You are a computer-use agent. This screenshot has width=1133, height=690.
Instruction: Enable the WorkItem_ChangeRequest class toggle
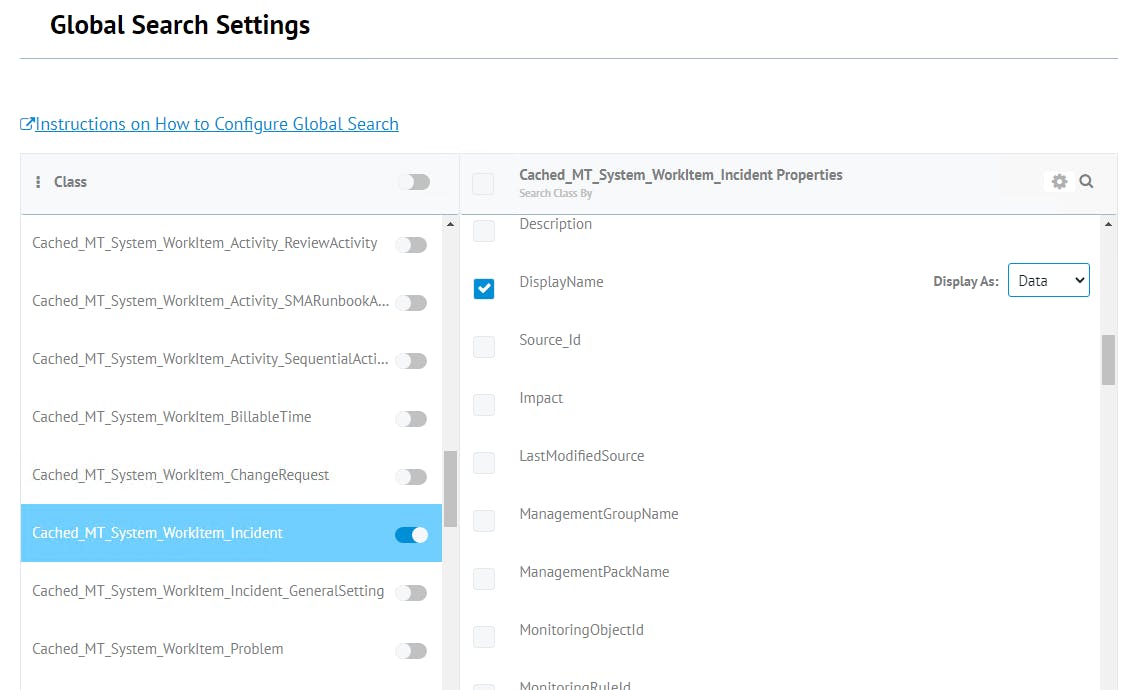(411, 477)
